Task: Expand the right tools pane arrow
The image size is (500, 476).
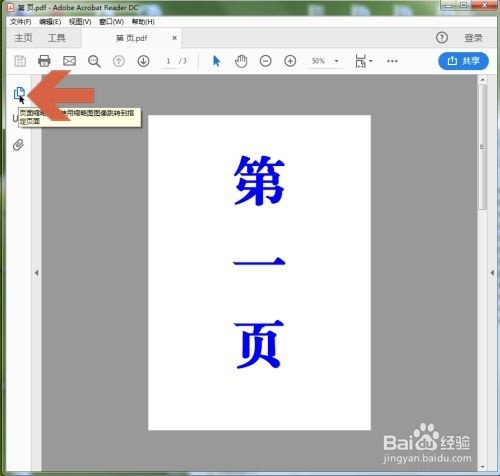Action: pyautogui.click(x=492, y=273)
